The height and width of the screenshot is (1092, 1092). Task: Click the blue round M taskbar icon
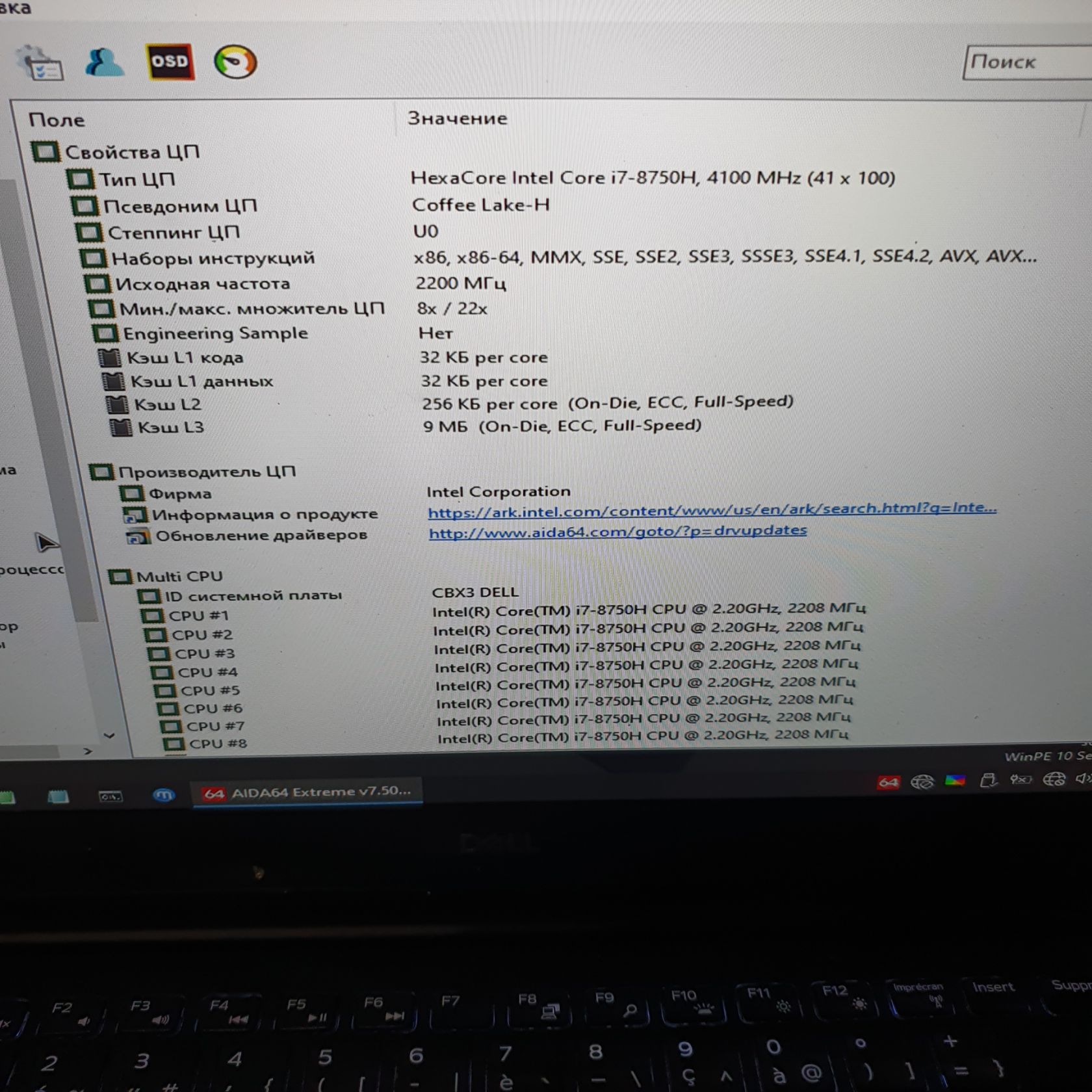(x=164, y=795)
